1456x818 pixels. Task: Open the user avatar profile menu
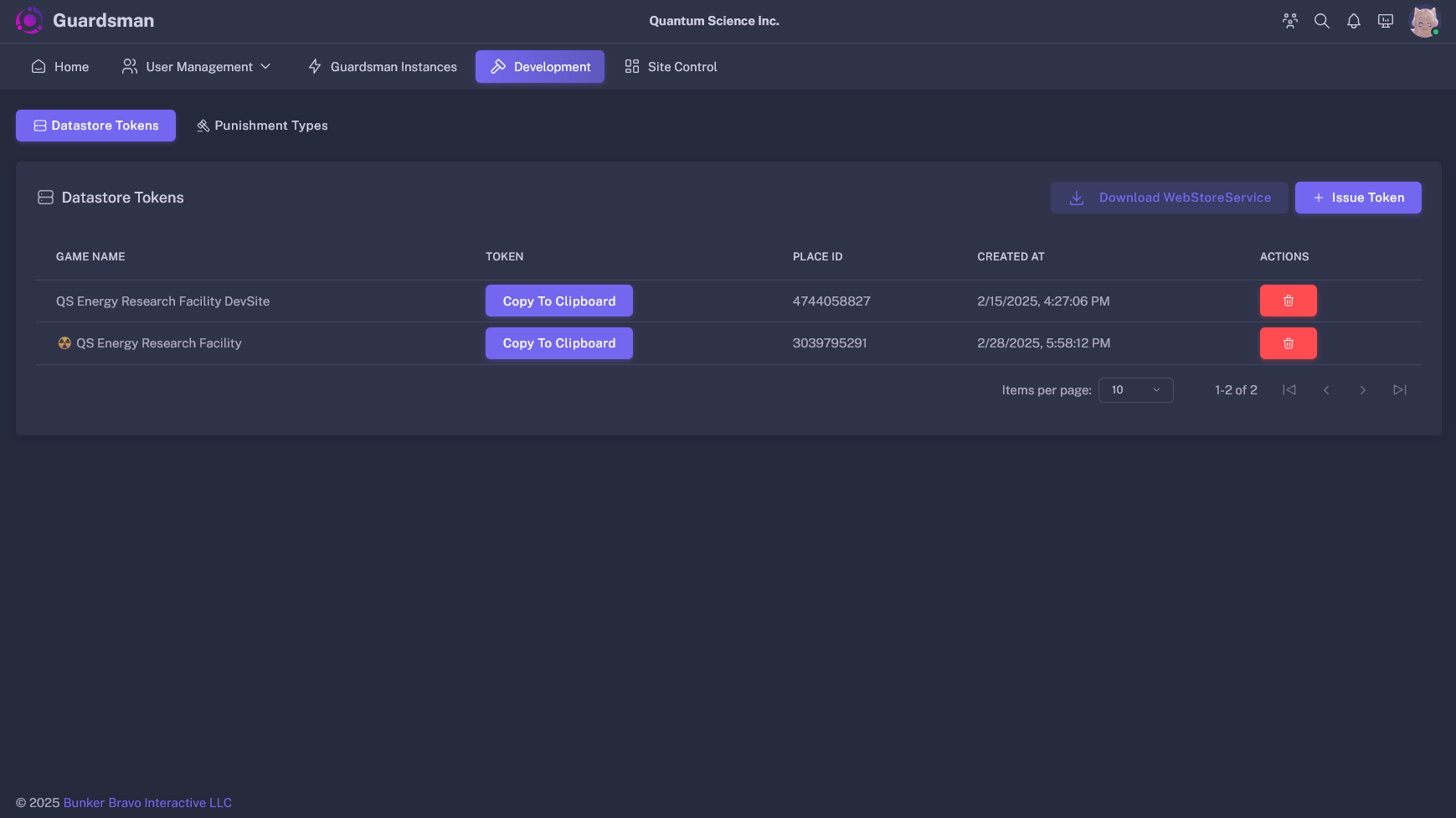tap(1423, 21)
